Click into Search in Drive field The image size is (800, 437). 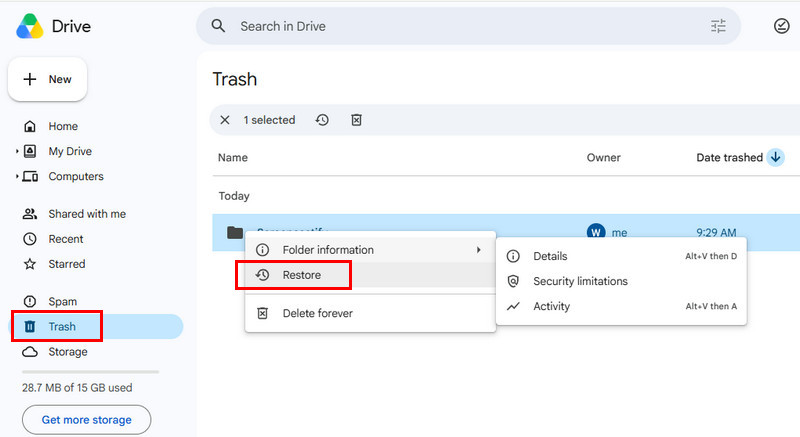click(x=468, y=26)
